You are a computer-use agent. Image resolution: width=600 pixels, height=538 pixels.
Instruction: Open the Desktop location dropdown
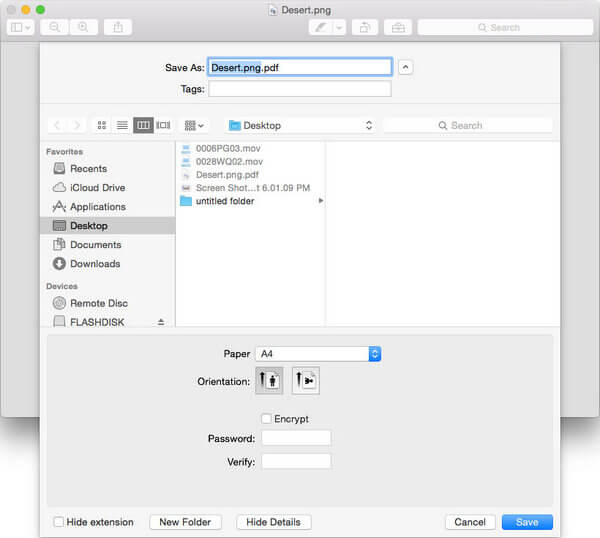pyautogui.click(x=300, y=125)
